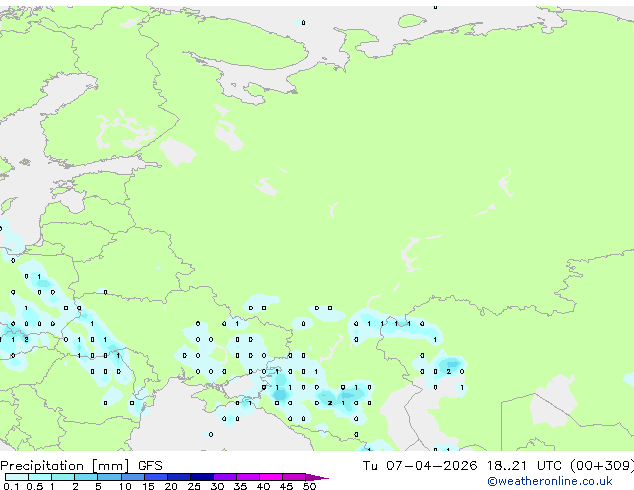Image resolution: width=634 pixels, height=490 pixels.
Task: Select the legend swatch between 5 and 10
Action: pyautogui.click(x=110, y=477)
